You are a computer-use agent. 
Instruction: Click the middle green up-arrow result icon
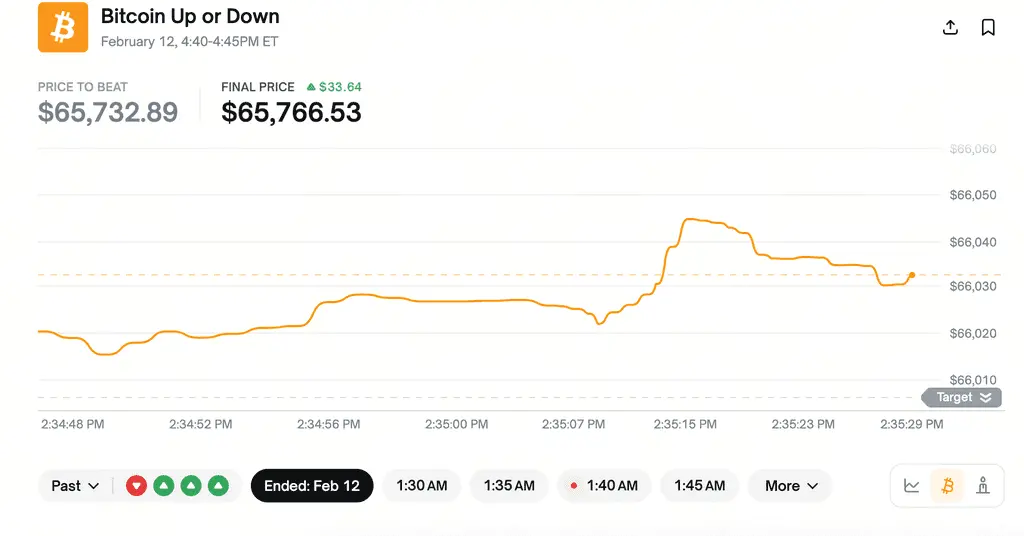pyautogui.click(x=191, y=486)
